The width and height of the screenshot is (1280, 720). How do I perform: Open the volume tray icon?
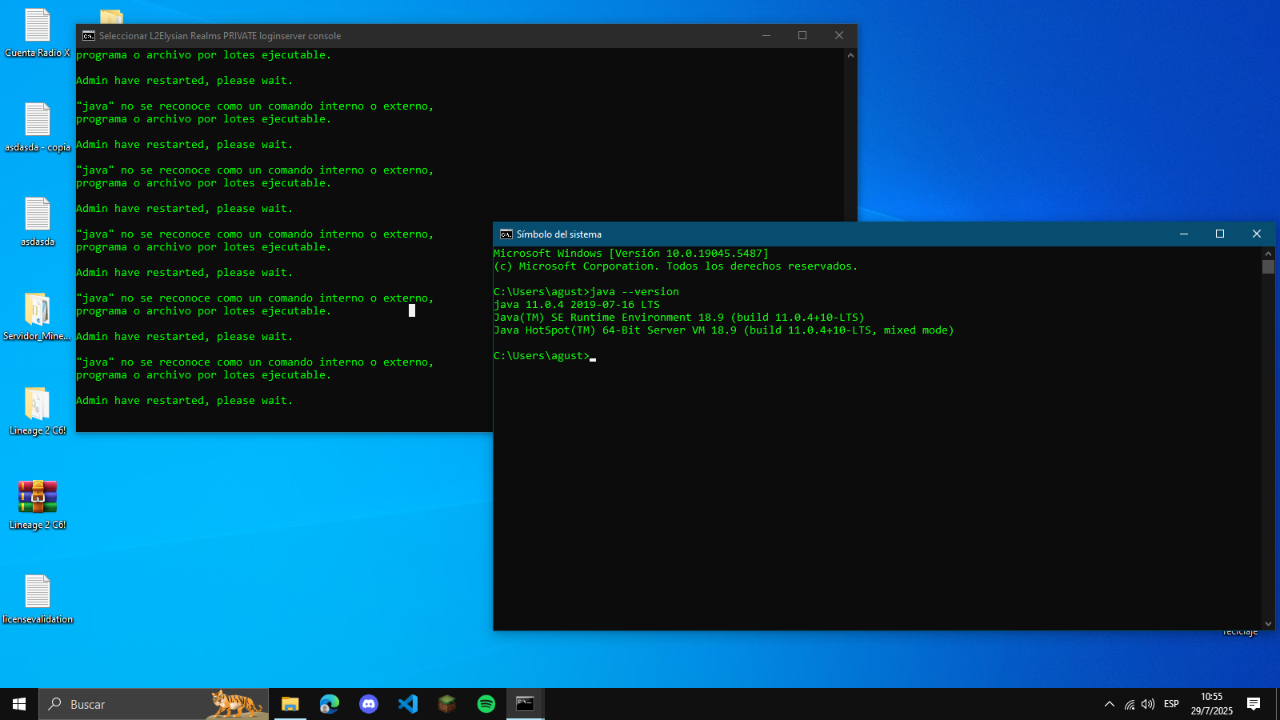click(1148, 704)
